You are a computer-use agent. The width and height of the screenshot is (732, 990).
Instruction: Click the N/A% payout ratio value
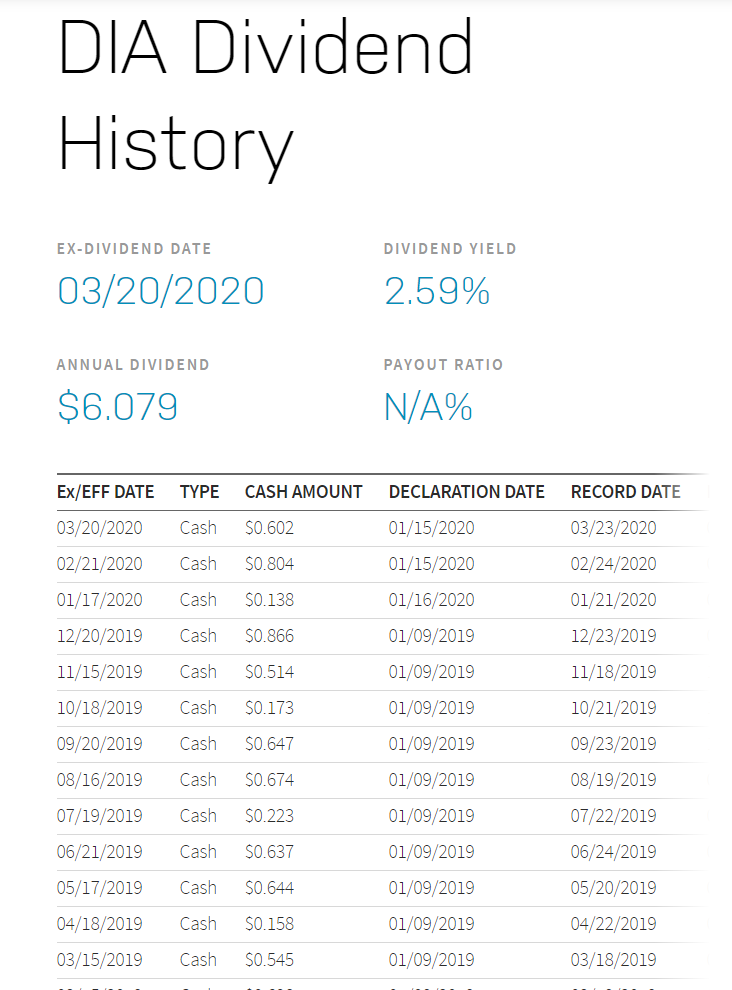click(428, 407)
